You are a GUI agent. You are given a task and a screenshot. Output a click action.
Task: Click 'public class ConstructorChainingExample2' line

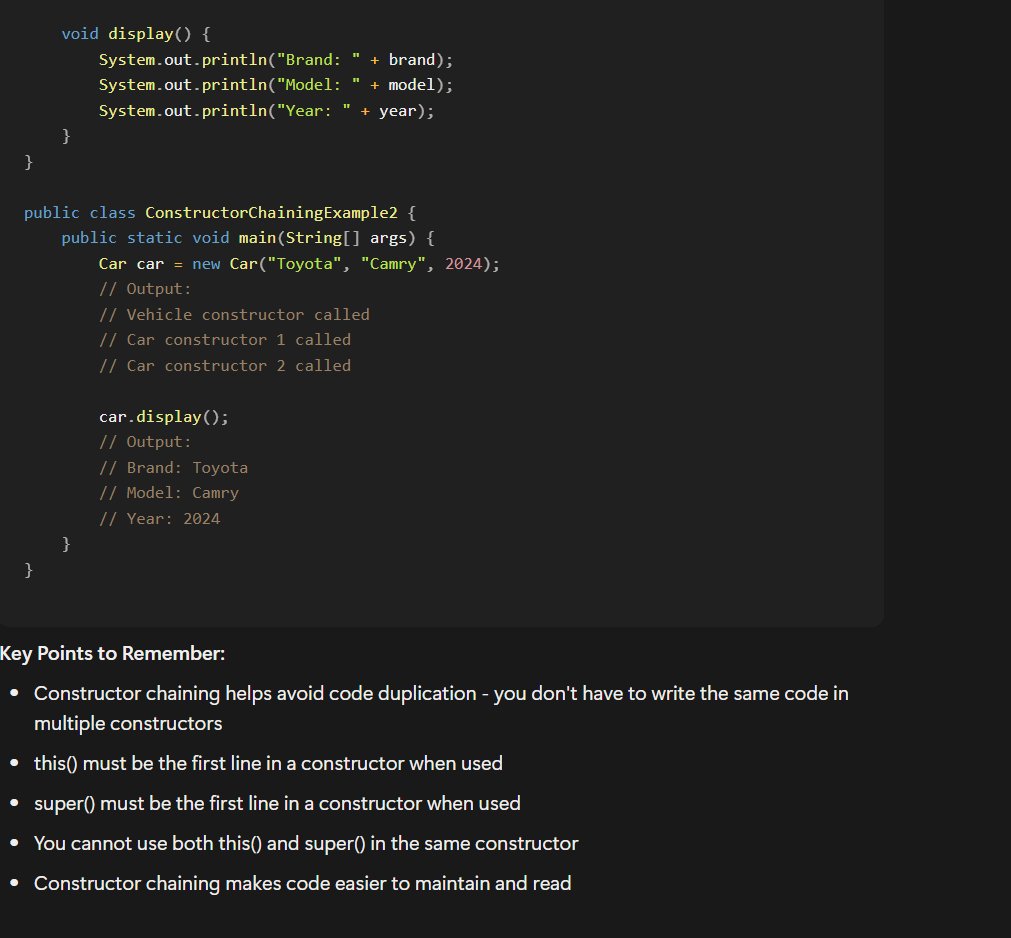(220, 212)
